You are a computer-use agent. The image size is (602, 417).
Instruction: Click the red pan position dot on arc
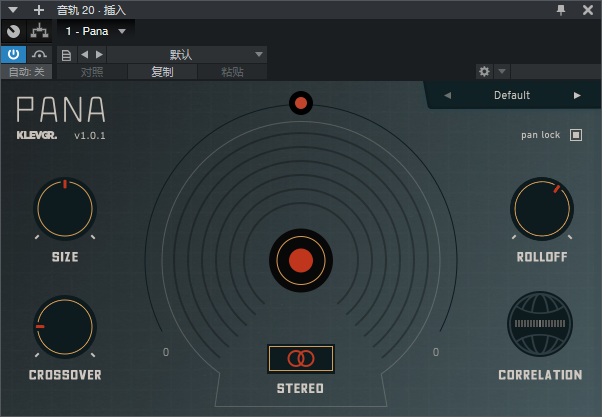pyautogui.click(x=301, y=103)
